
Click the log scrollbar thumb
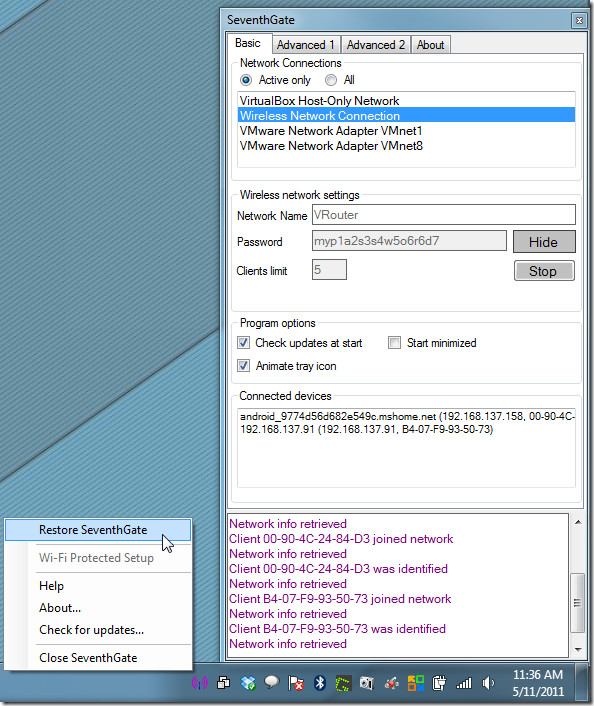click(x=577, y=602)
